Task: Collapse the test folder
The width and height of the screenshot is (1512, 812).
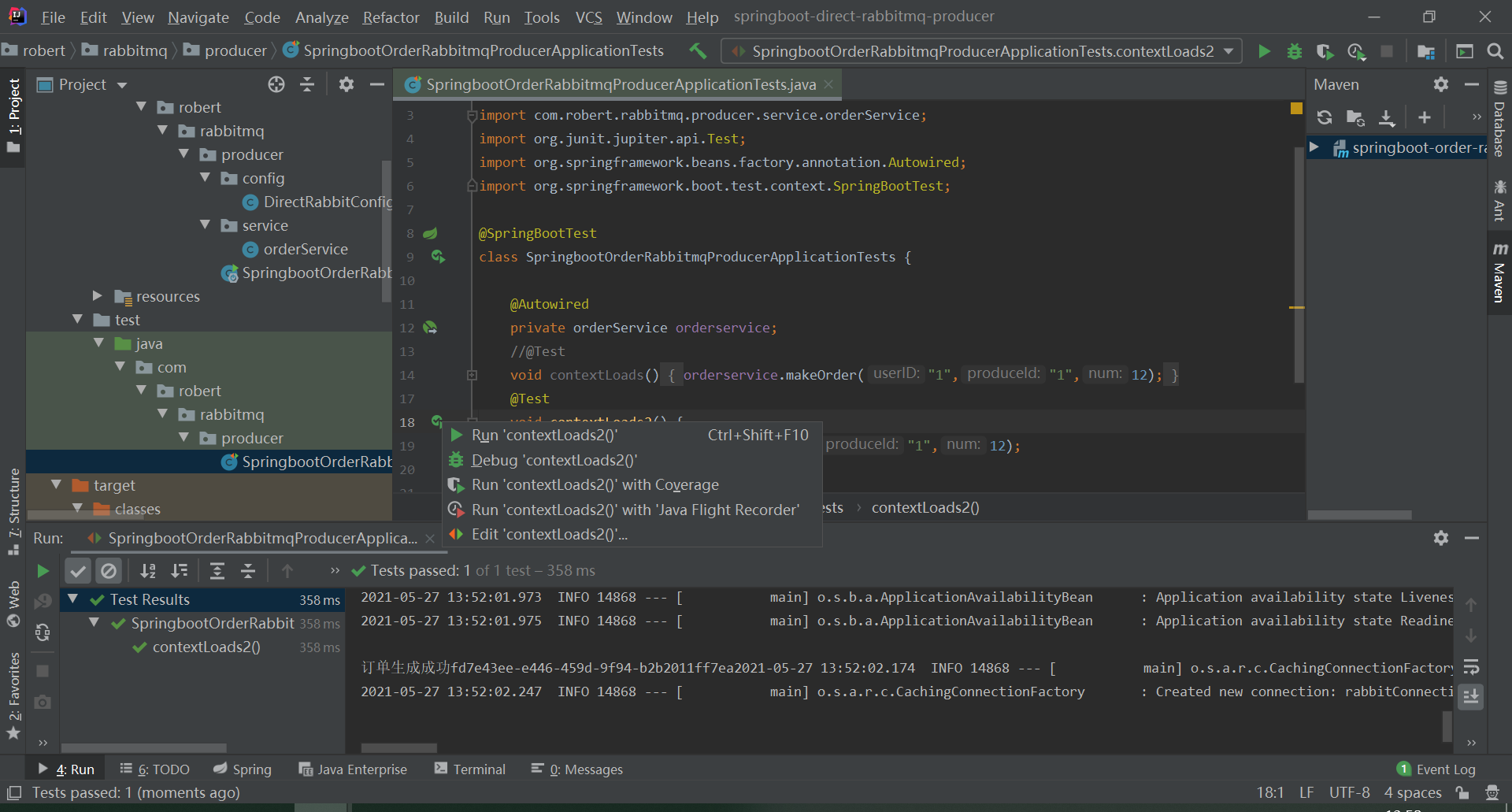Action: pyautogui.click(x=77, y=320)
